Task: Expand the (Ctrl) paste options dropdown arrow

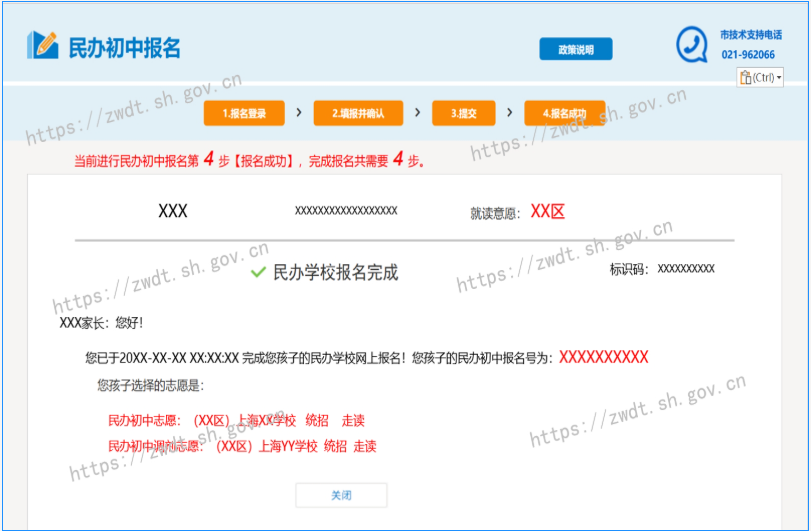Action: pos(779,78)
